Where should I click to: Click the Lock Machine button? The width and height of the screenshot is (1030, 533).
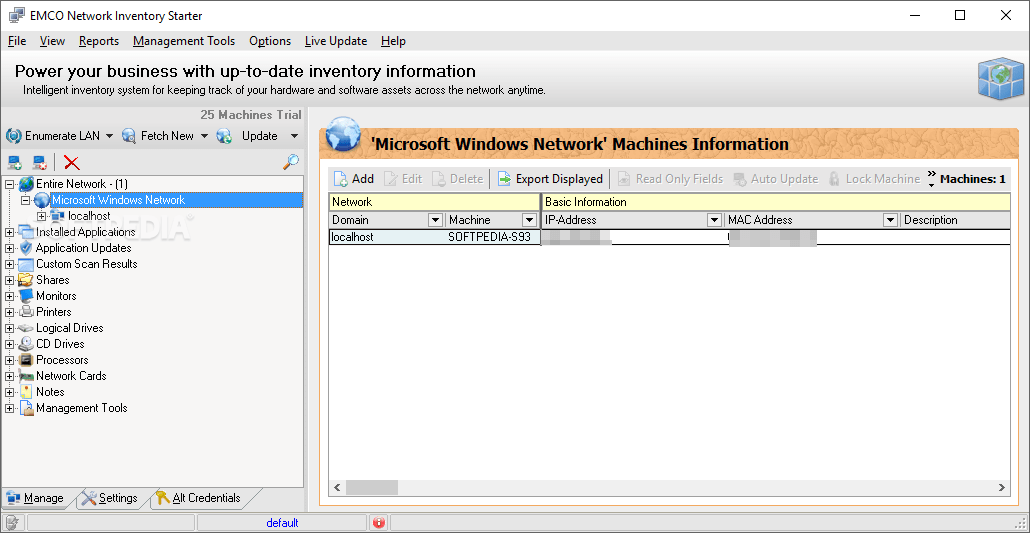(x=874, y=179)
